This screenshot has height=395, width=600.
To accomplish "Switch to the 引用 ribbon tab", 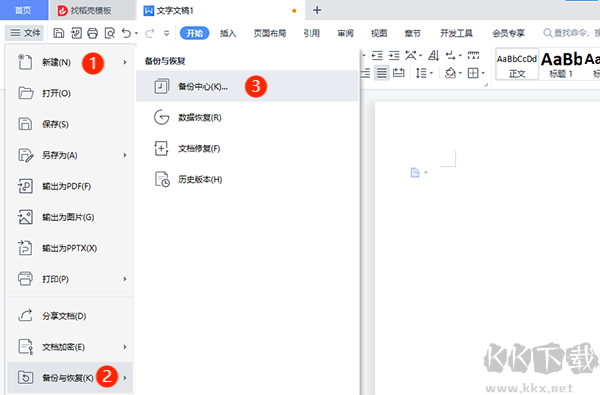I will coord(311,33).
